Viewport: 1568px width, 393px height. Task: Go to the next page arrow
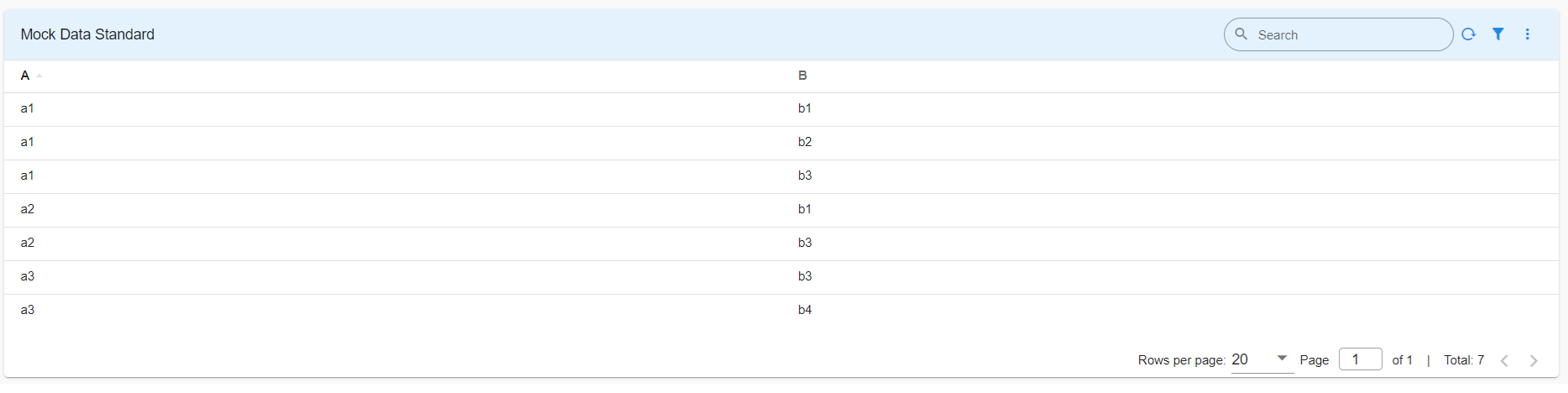click(1534, 360)
